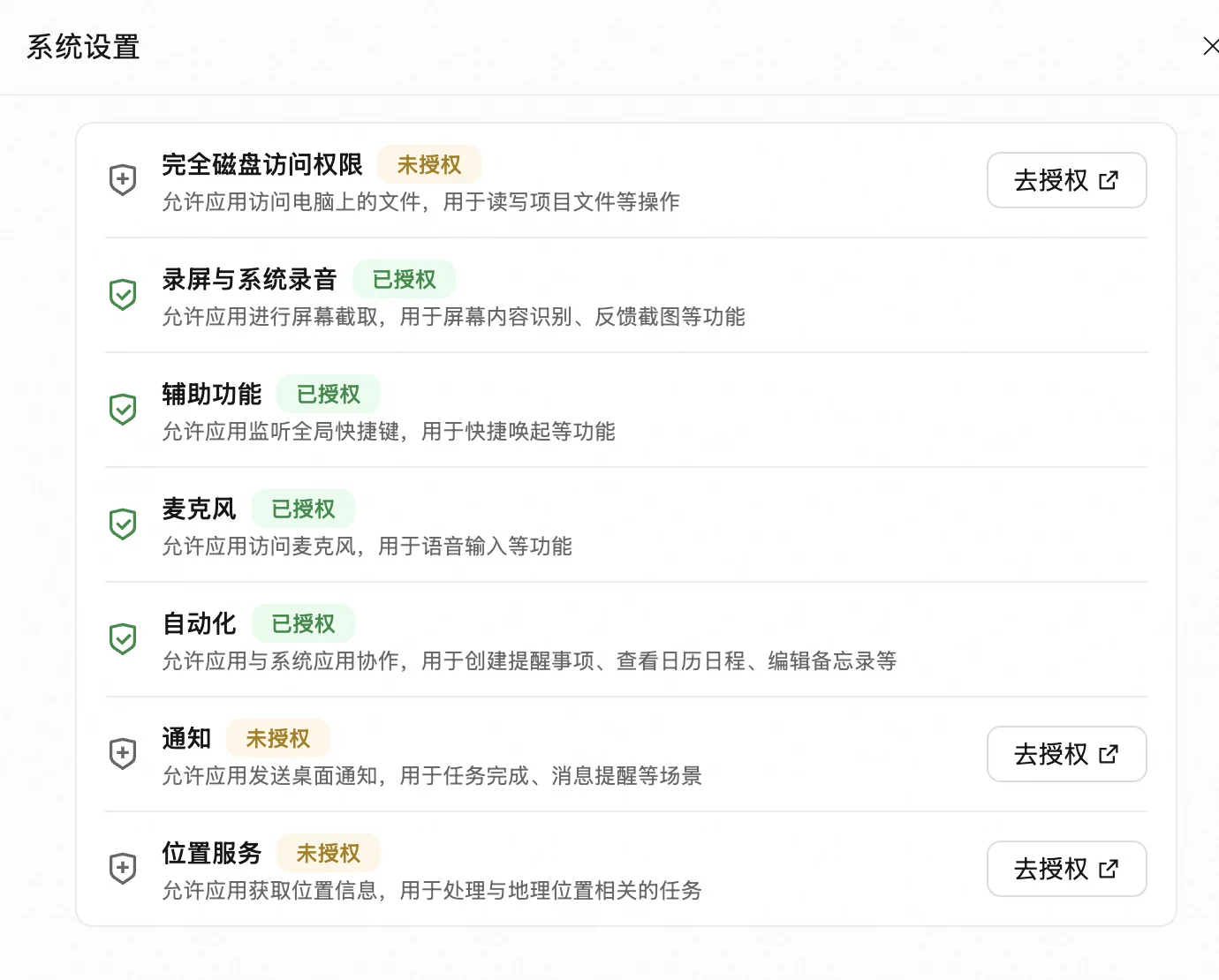This screenshot has width=1219, height=980.
Task: Click 去授权 button for full disk access
Action: 1066,180
